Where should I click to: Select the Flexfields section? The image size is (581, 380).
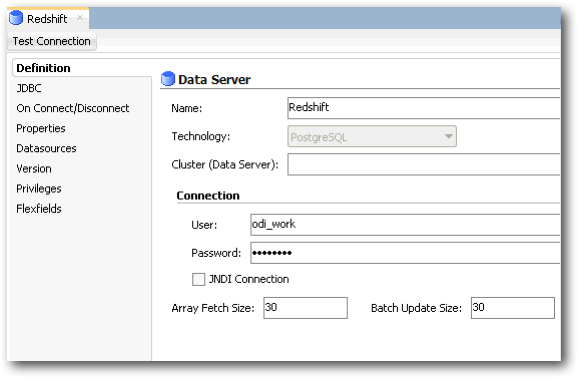pyautogui.click(x=39, y=209)
